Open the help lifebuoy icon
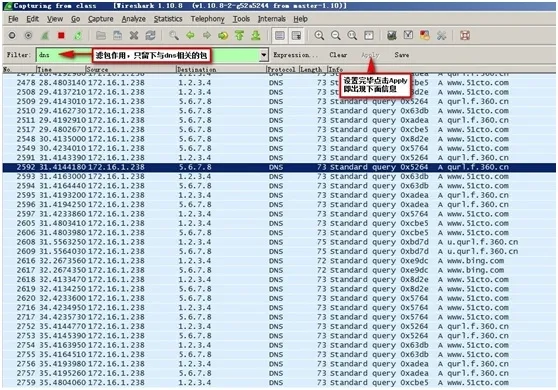 pyautogui.click(x=465, y=36)
